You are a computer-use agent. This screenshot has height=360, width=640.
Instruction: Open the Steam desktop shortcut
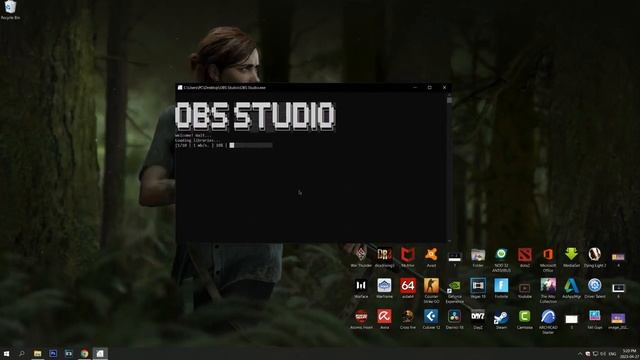tap(501, 319)
